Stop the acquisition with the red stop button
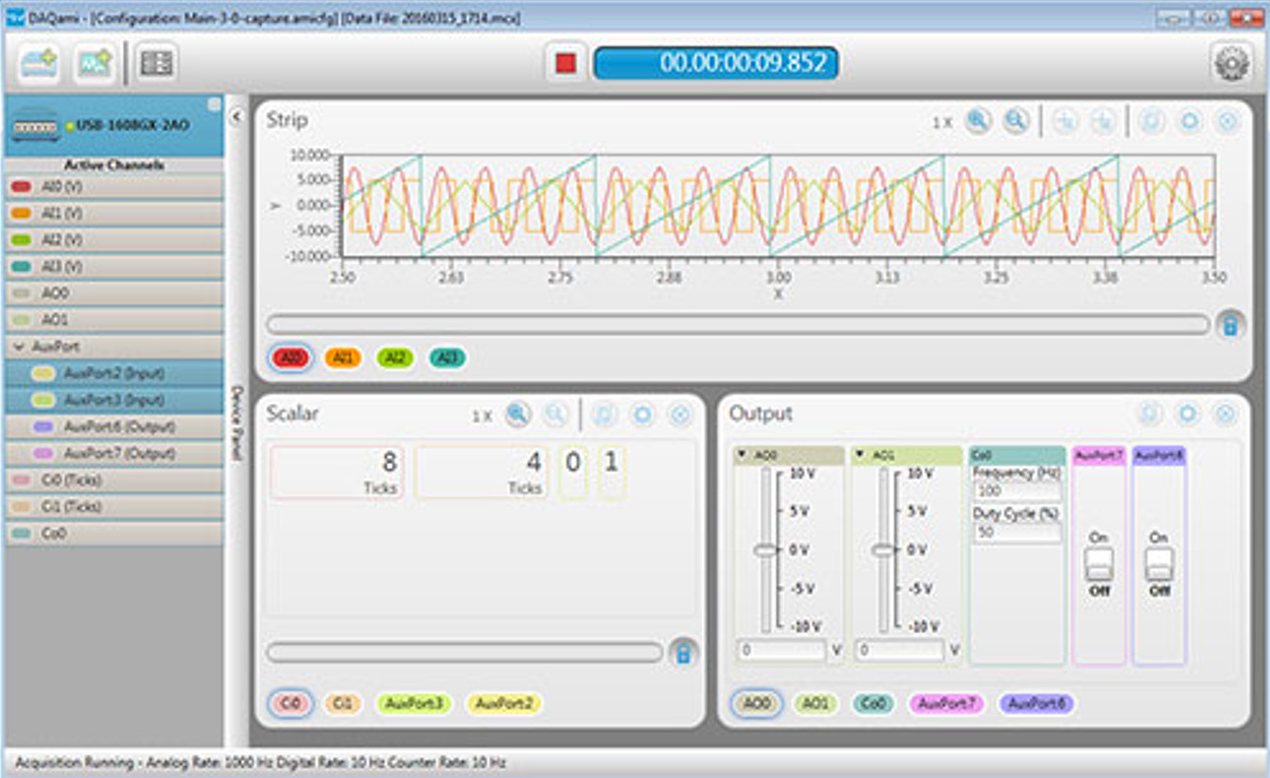This screenshot has height=778, width=1270. [x=566, y=63]
